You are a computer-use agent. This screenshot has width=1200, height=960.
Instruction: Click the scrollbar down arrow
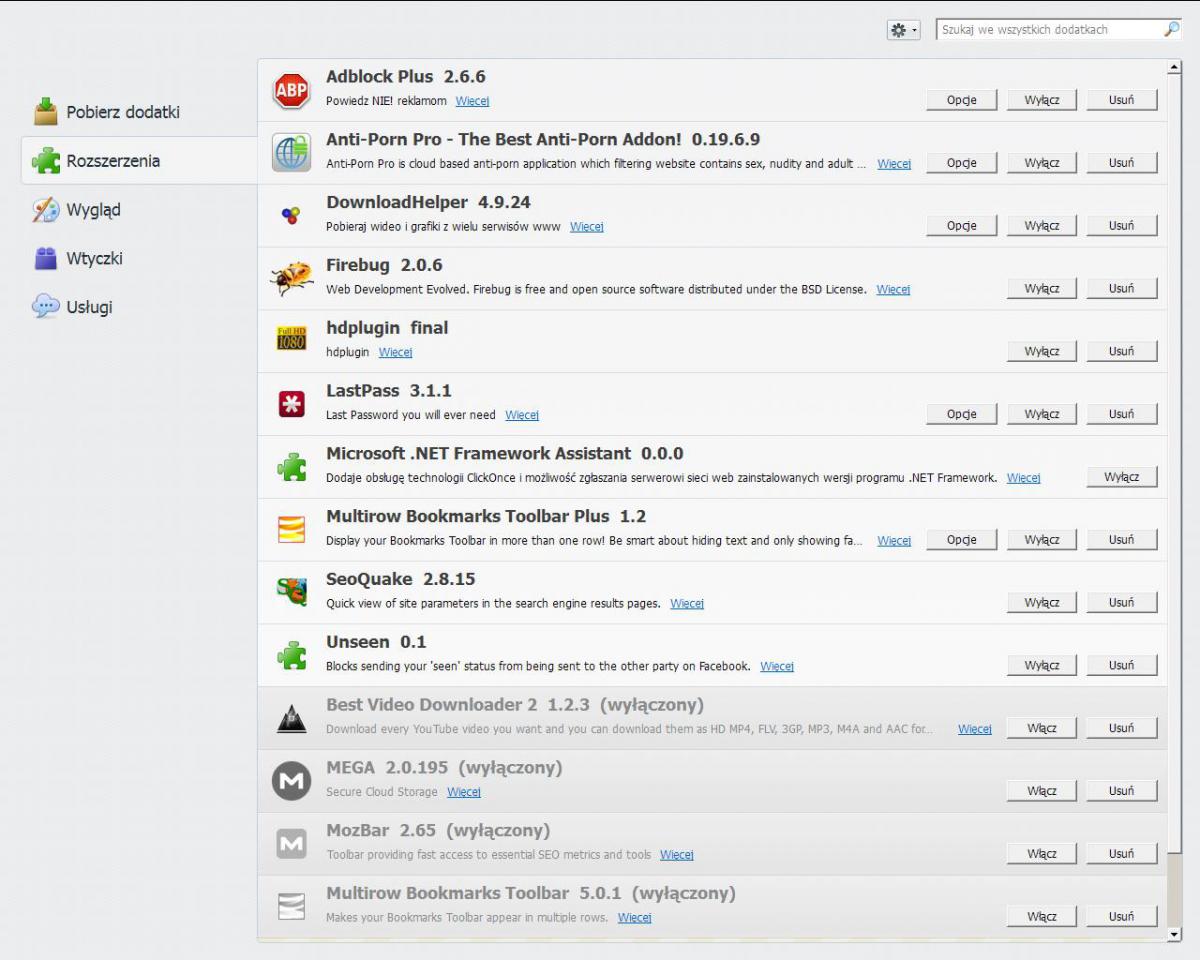click(x=1175, y=934)
